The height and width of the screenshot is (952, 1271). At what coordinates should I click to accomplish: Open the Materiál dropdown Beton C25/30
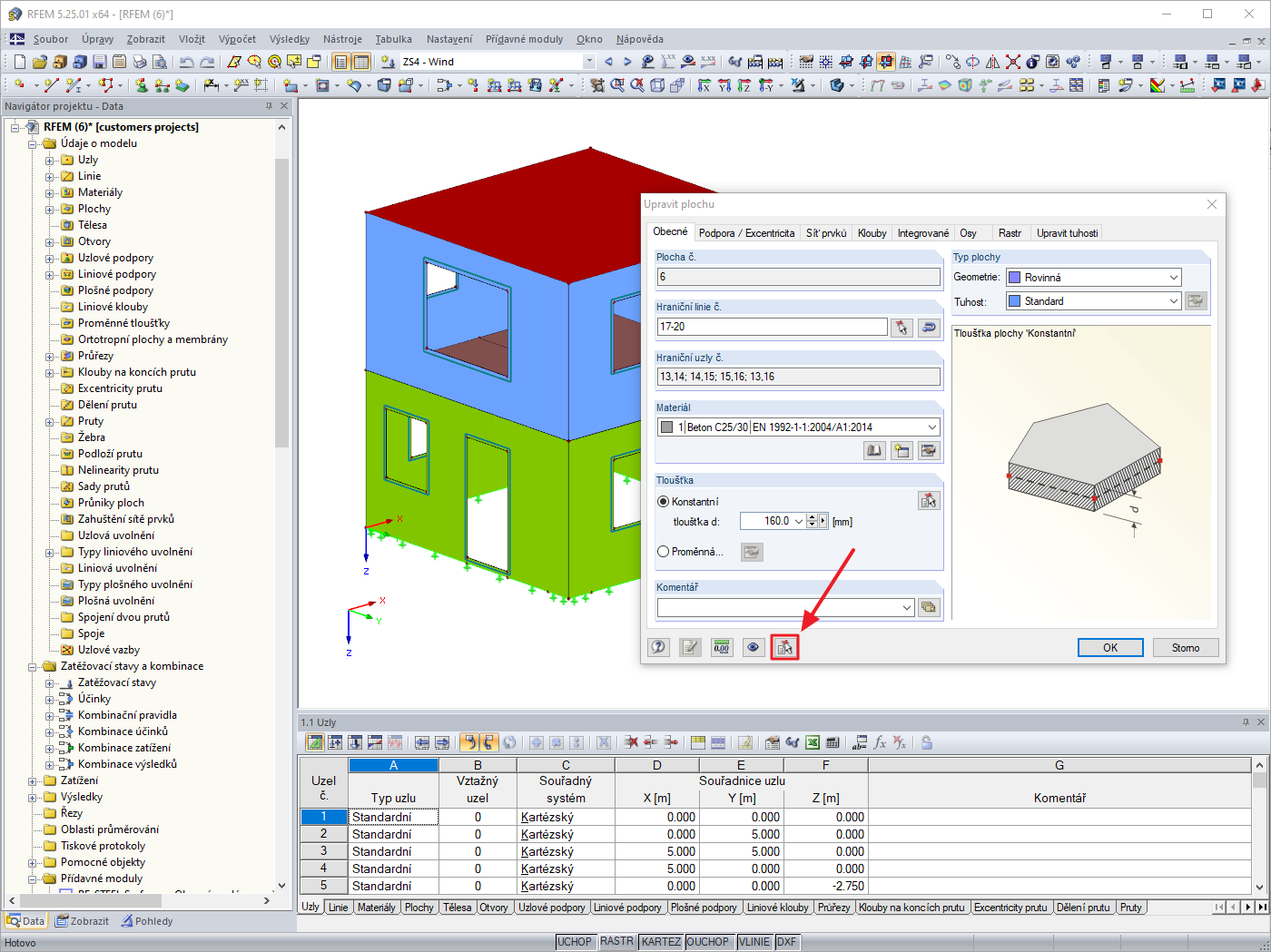(799, 427)
